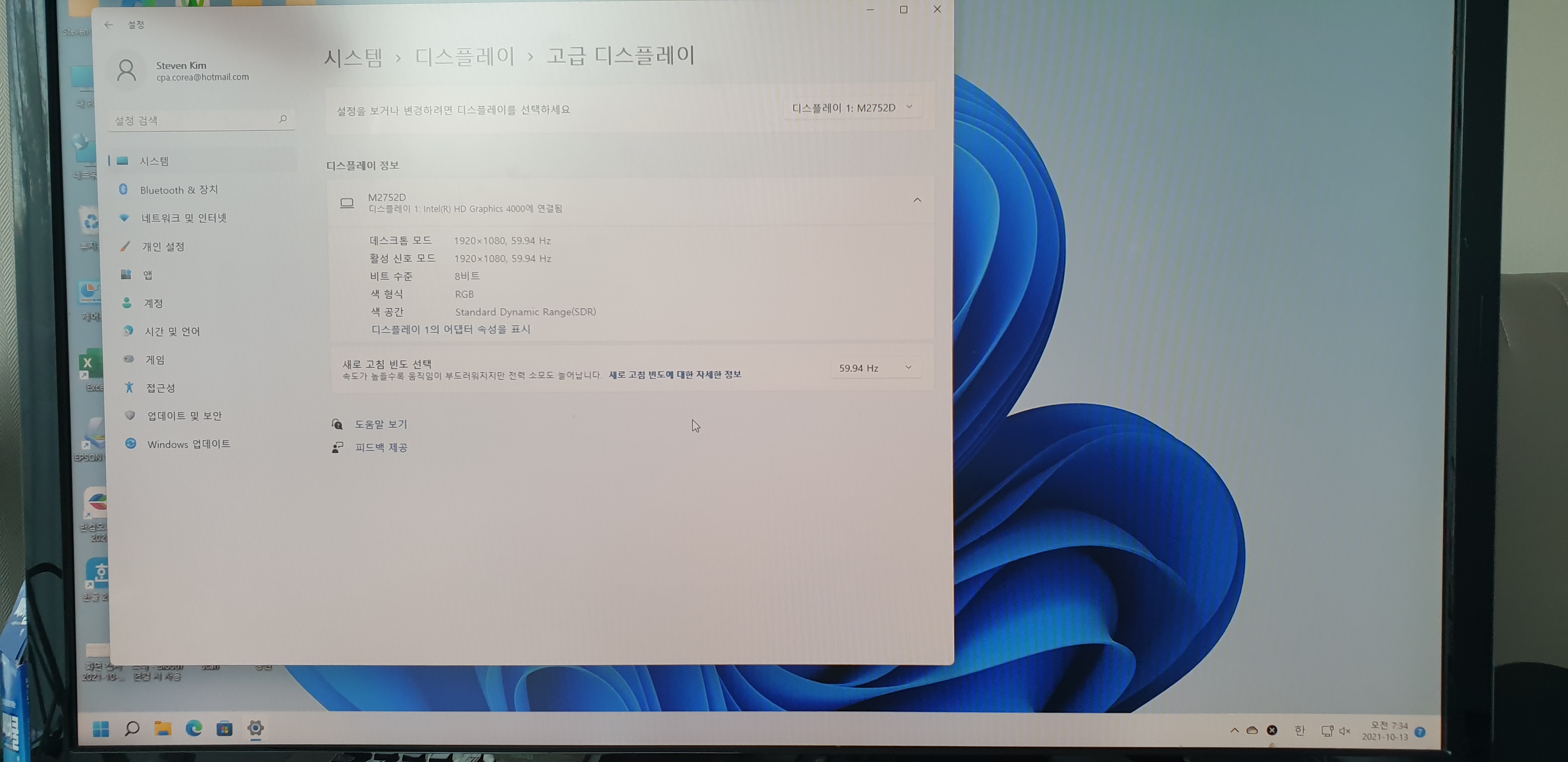The width and height of the screenshot is (1568, 762).
Task: Open Microsoft Edge from taskbar
Action: [194, 728]
